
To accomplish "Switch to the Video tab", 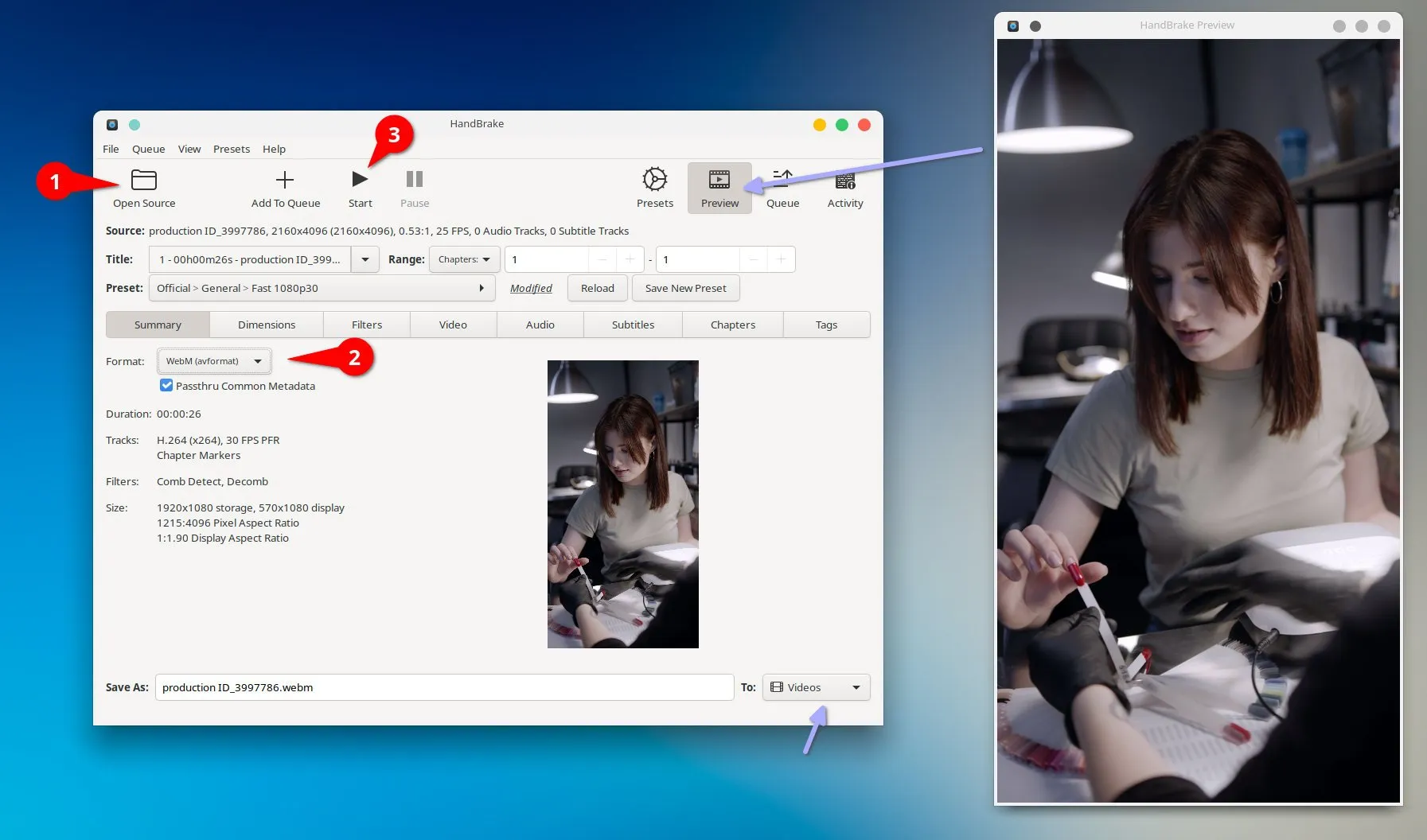I will [x=453, y=325].
